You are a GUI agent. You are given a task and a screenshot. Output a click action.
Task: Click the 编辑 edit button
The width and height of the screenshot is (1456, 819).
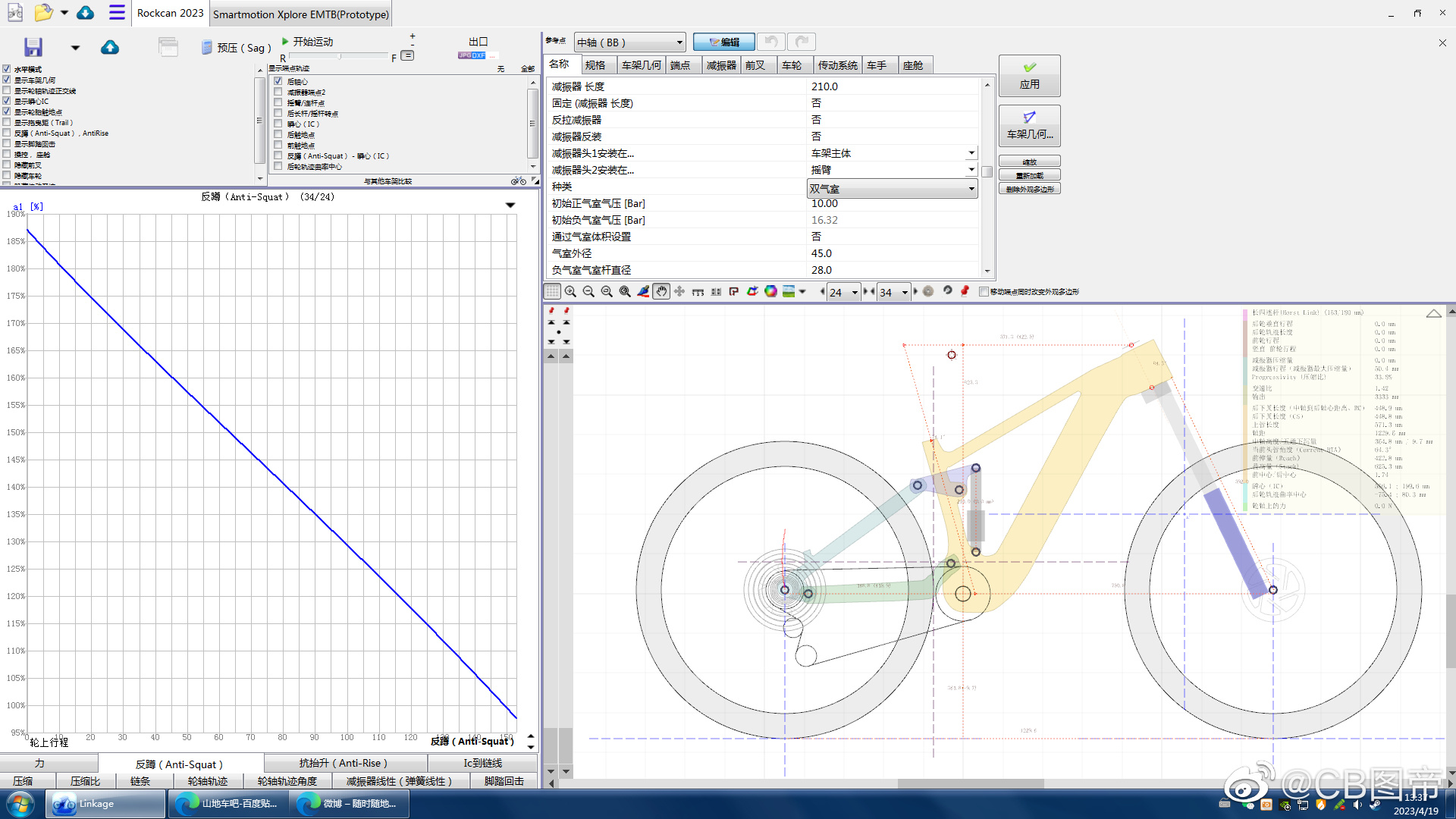723,42
